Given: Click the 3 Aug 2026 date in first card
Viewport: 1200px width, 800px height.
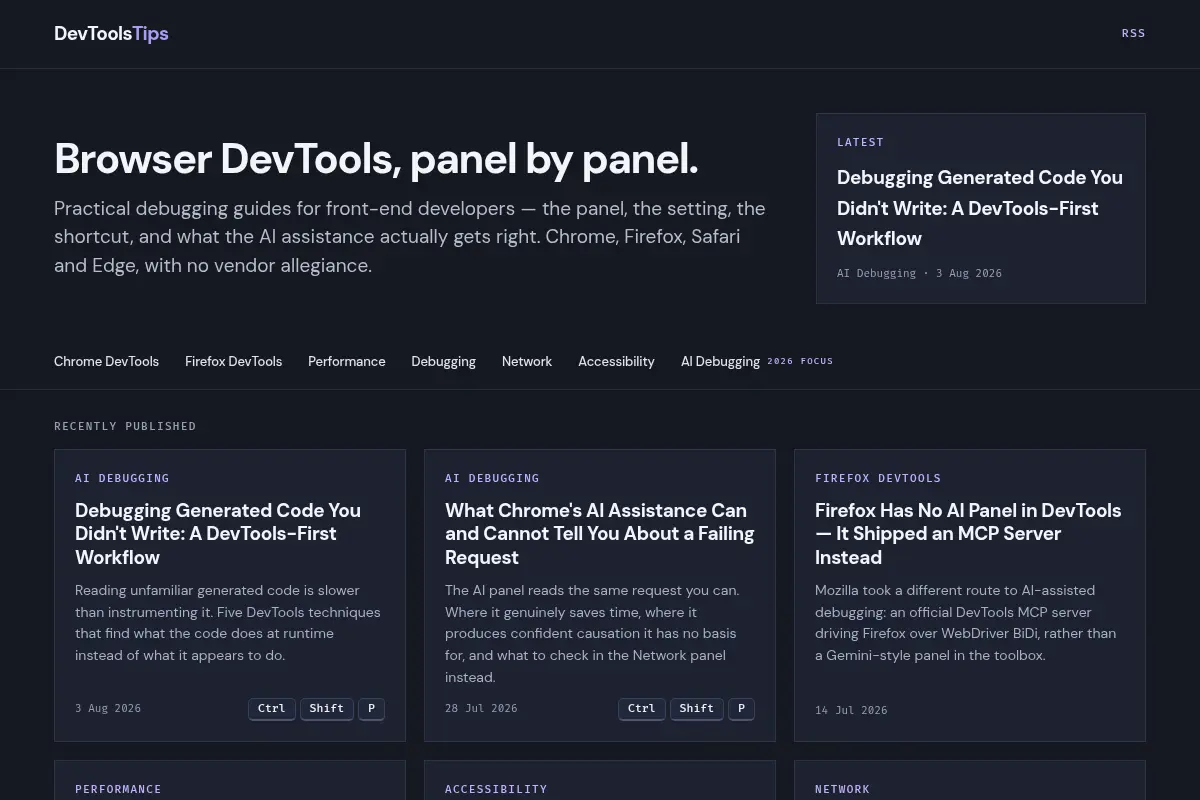Looking at the screenshot, I should pyautogui.click(x=108, y=708).
